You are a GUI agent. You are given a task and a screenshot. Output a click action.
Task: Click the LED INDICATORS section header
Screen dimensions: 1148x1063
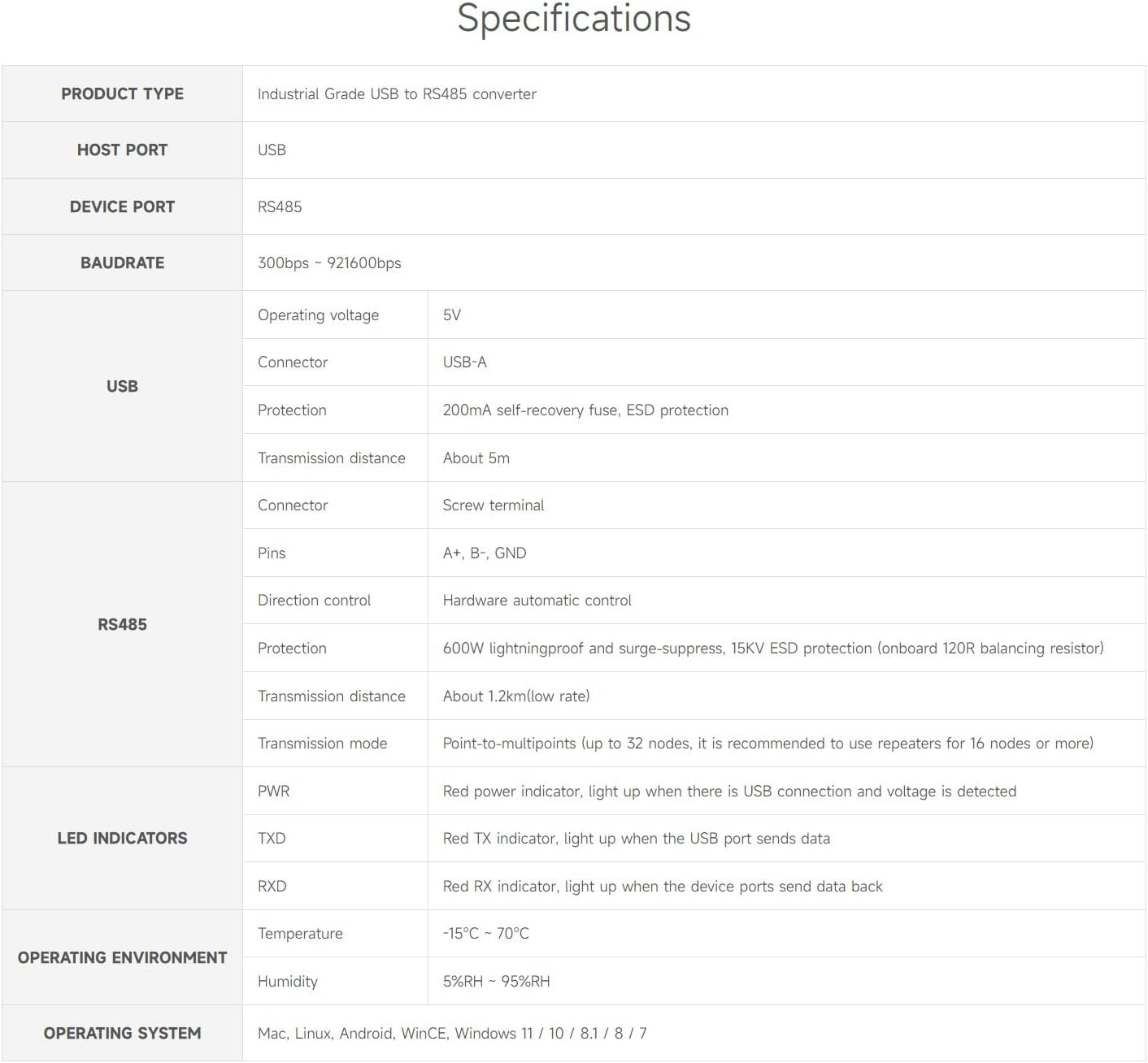122,838
